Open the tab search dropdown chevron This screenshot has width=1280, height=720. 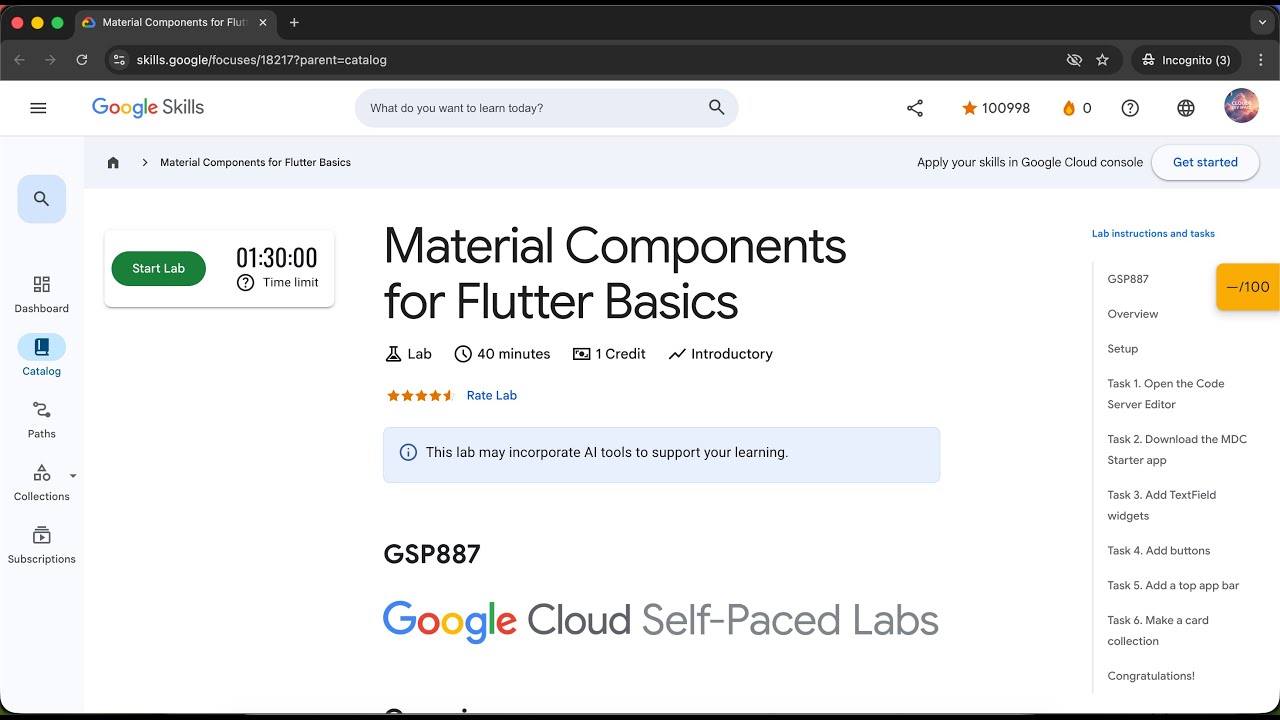[x=1263, y=22]
